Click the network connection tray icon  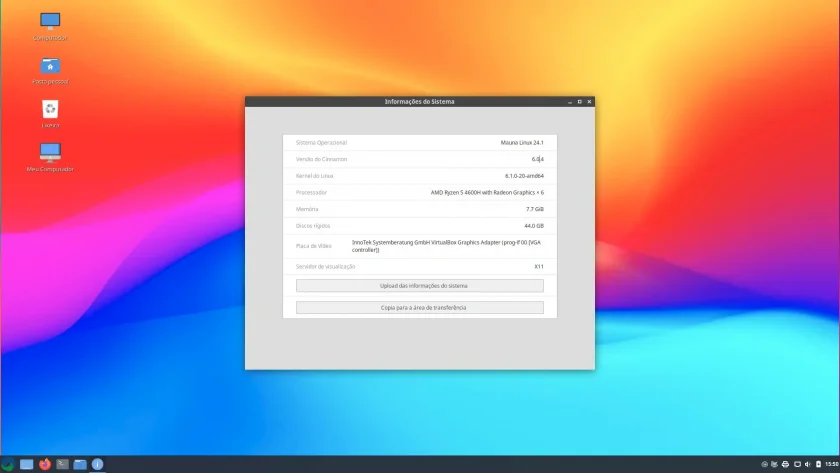pos(797,464)
